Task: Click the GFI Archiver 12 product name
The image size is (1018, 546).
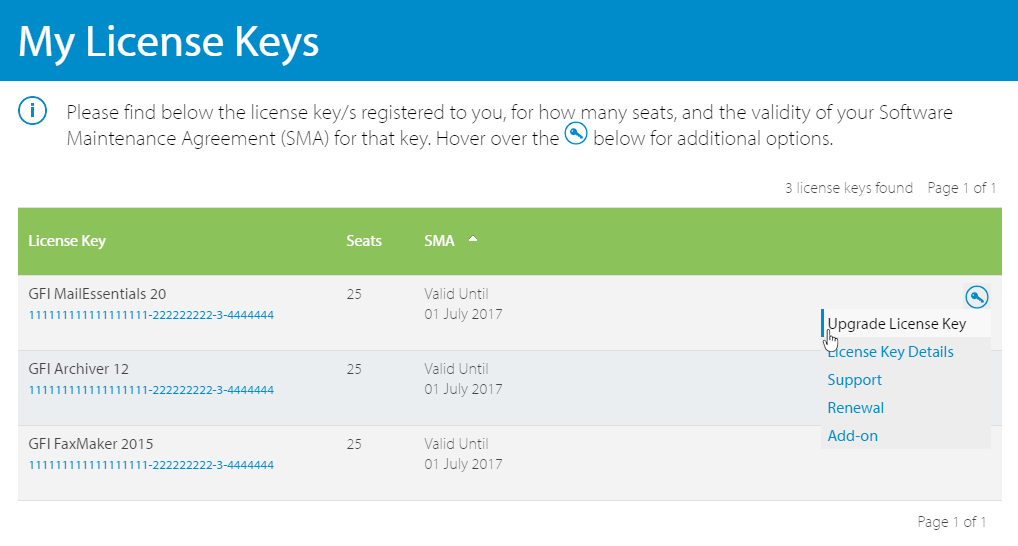Action: [x=79, y=369]
